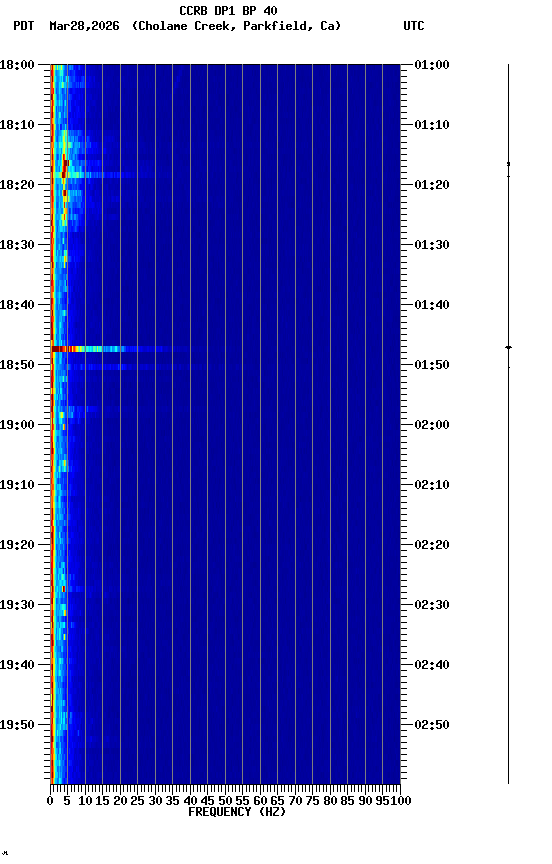This screenshot has width=552, height=864.
Task: Click the "40" frequency axis label
Action: [x=190, y=801]
